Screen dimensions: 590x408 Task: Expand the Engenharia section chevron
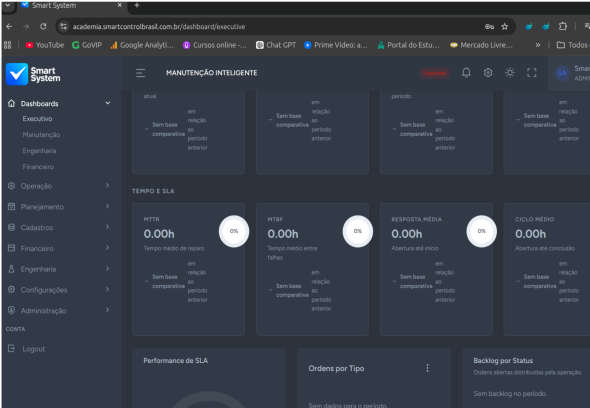(x=108, y=268)
